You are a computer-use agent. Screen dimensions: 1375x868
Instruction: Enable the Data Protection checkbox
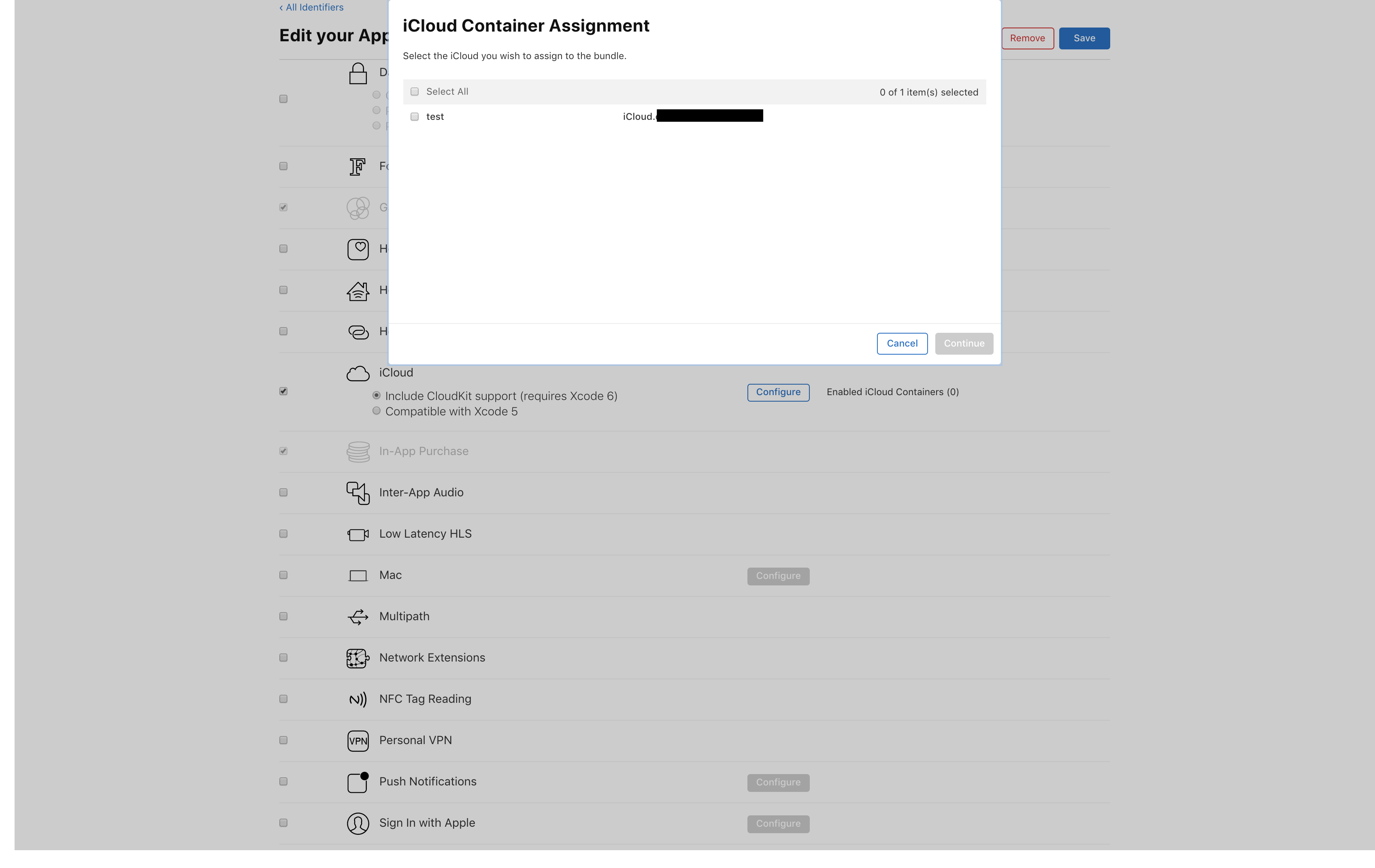283,99
